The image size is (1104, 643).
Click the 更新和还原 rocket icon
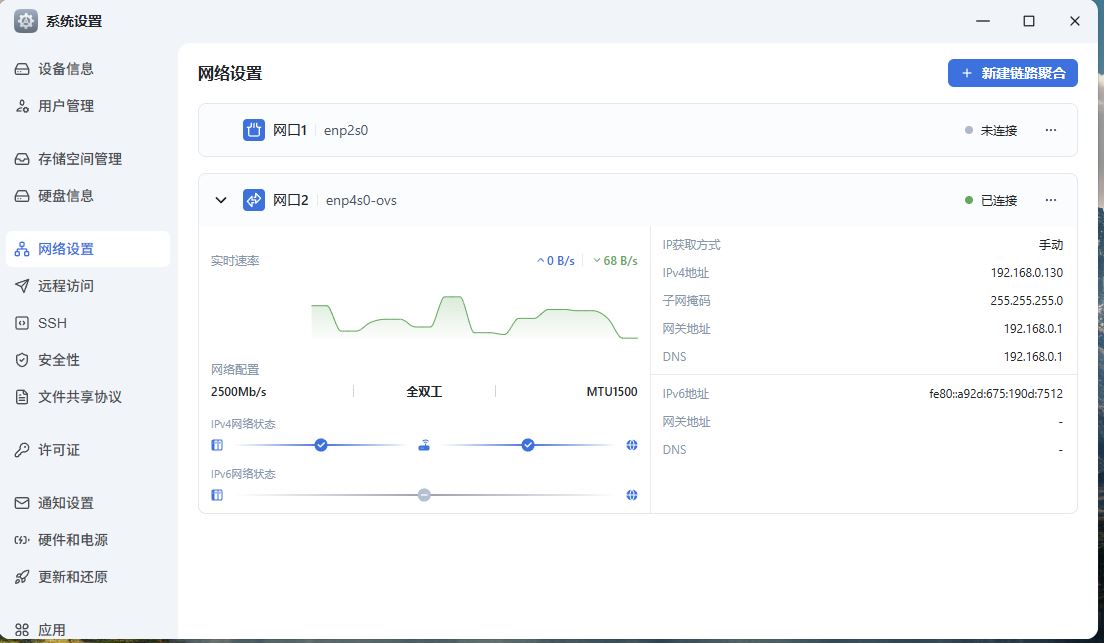[22, 577]
